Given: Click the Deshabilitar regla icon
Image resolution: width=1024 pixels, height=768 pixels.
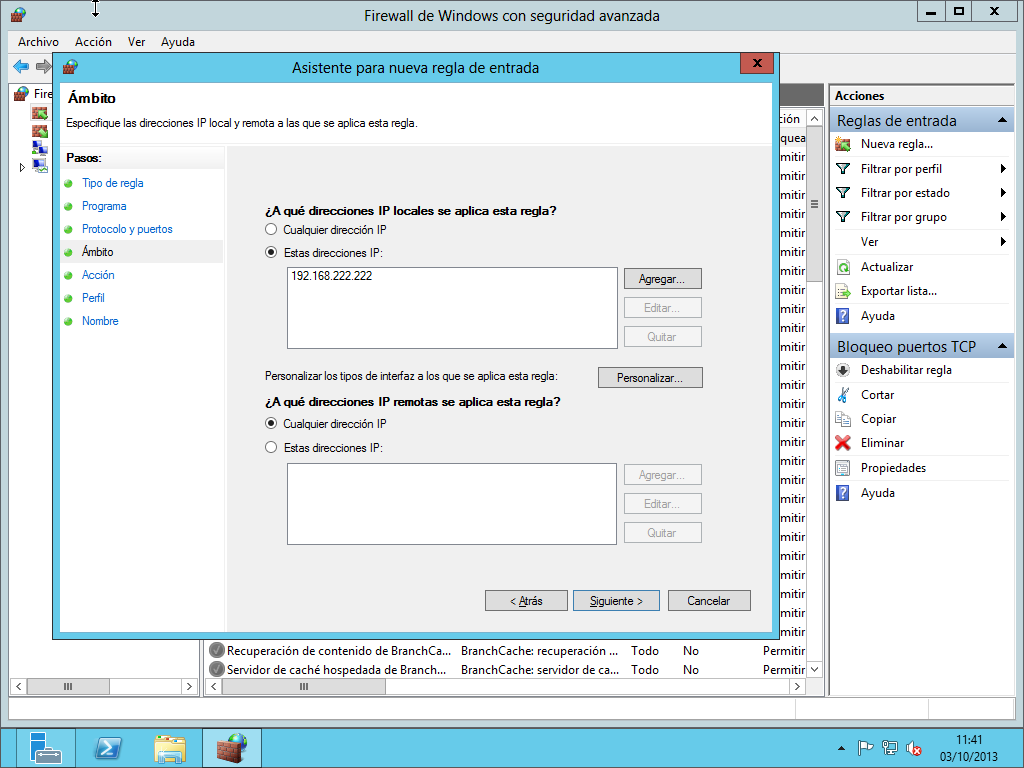Looking at the screenshot, I should [x=843, y=370].
